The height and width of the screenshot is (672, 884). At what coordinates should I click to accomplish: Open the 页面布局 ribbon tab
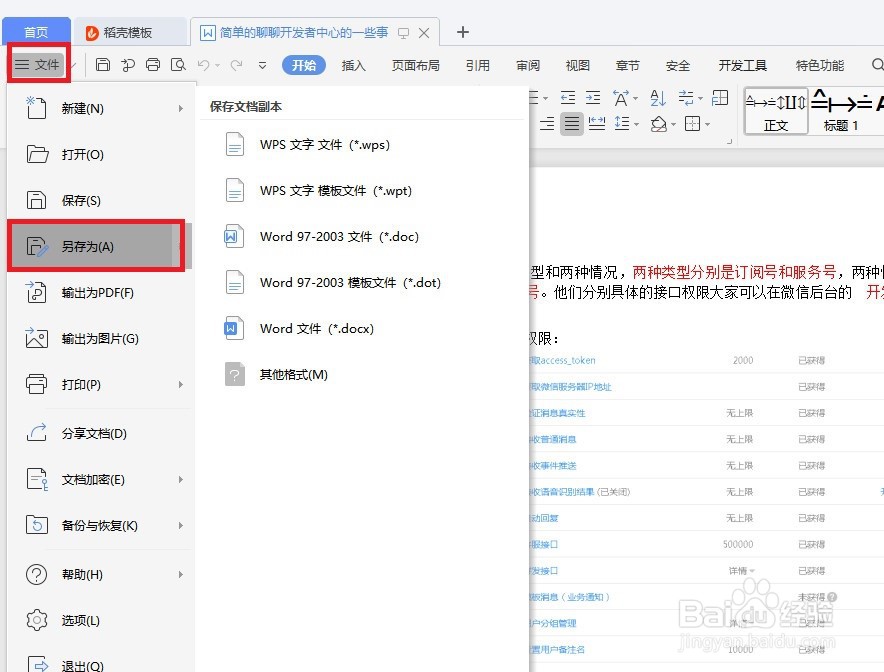[416, 65]
